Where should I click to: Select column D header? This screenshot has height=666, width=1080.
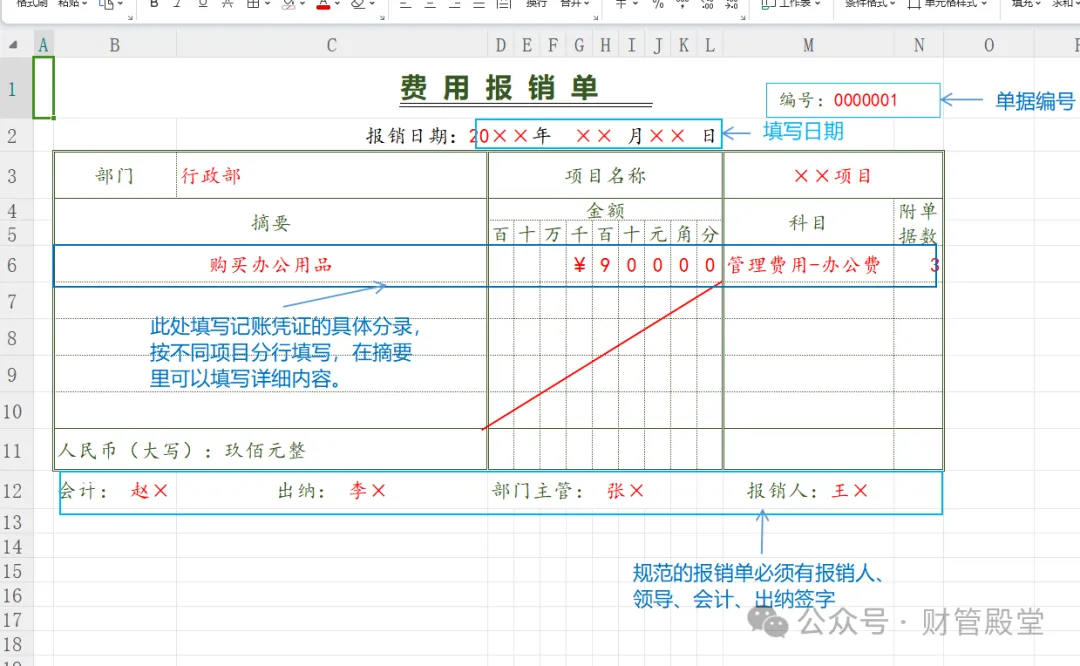(x=501, y=45)
